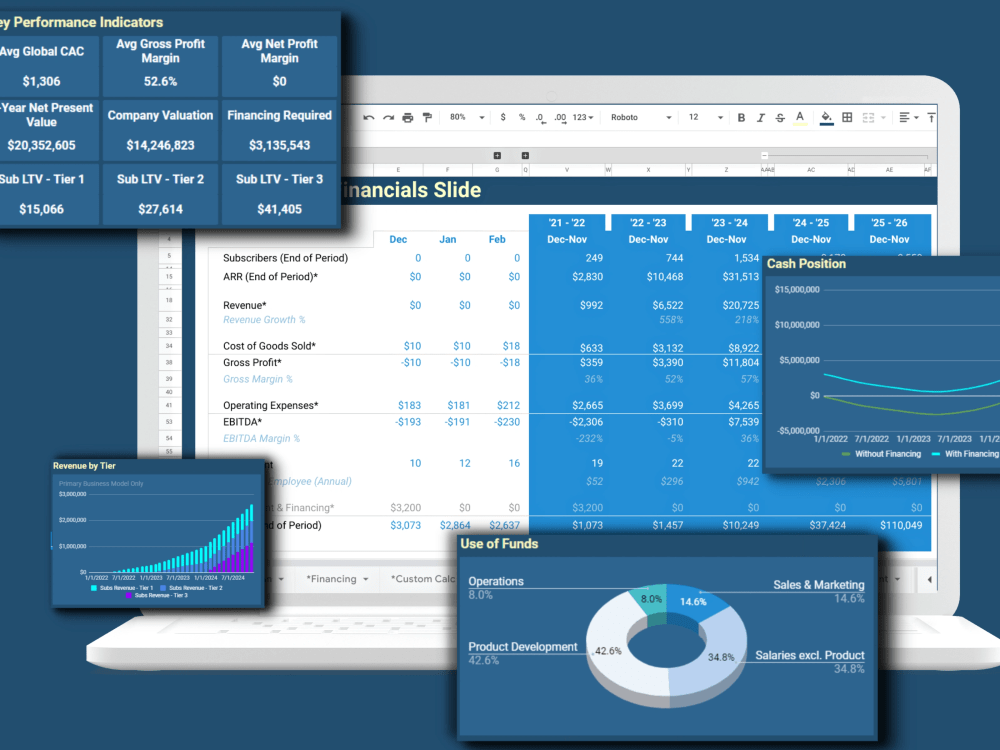The width and height of the screenshot is (1000, 750).
Task: Open the fill color tool
Action: click(824, 117)
